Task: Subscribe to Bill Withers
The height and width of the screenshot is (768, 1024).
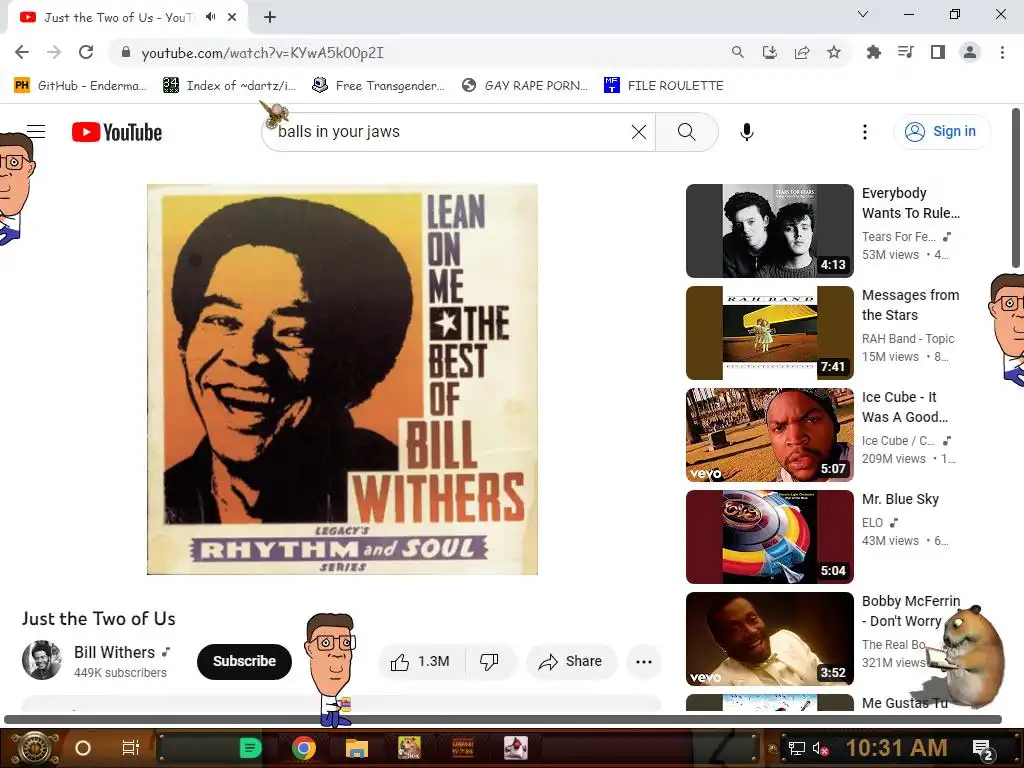Action: [244, 661]
